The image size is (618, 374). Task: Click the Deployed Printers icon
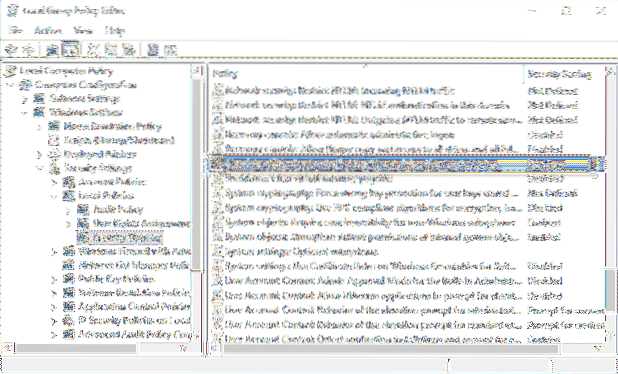click(54, 154)
